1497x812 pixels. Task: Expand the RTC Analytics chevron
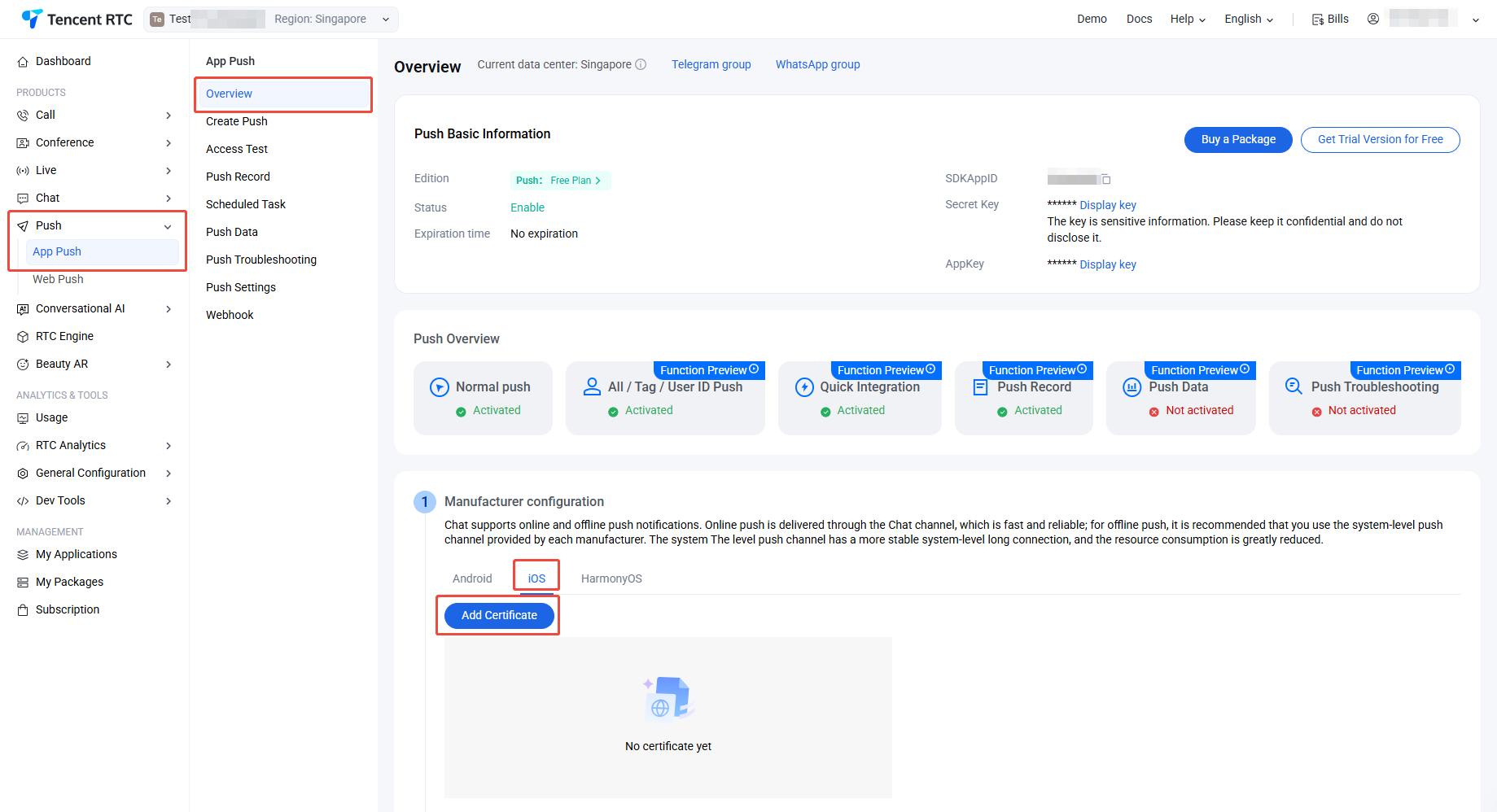169,446
